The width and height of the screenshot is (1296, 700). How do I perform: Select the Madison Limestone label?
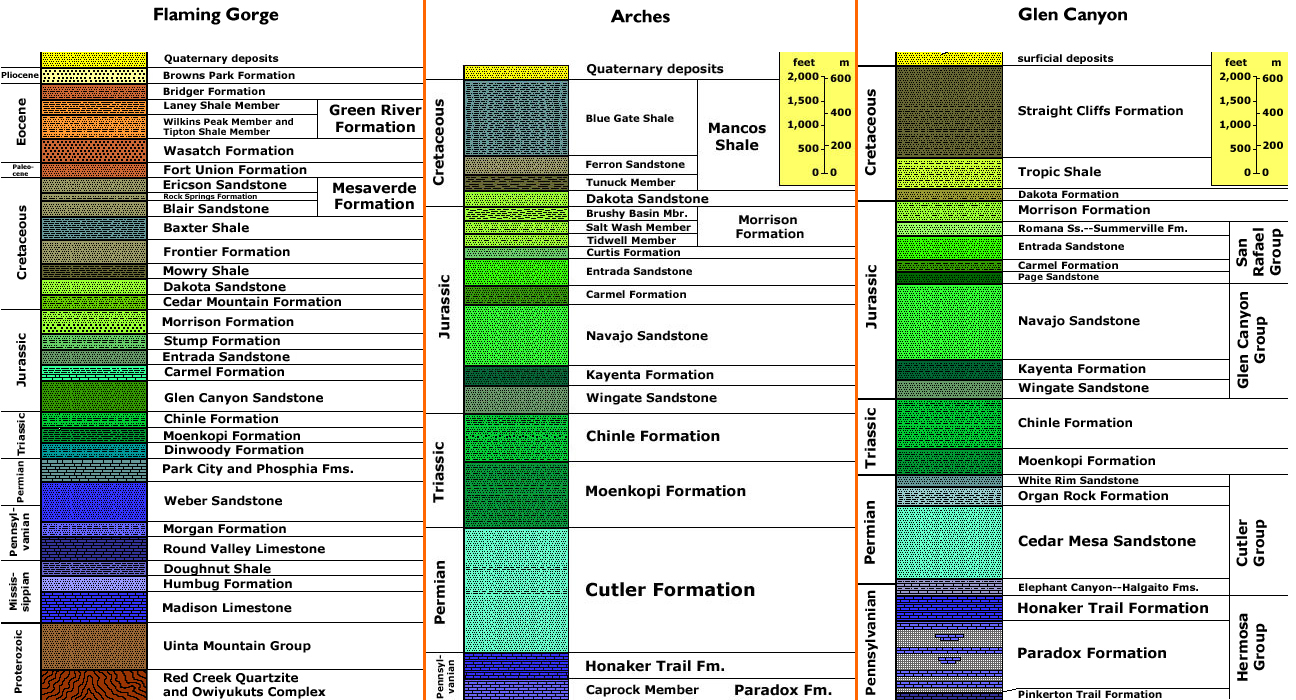pos(227,608)
